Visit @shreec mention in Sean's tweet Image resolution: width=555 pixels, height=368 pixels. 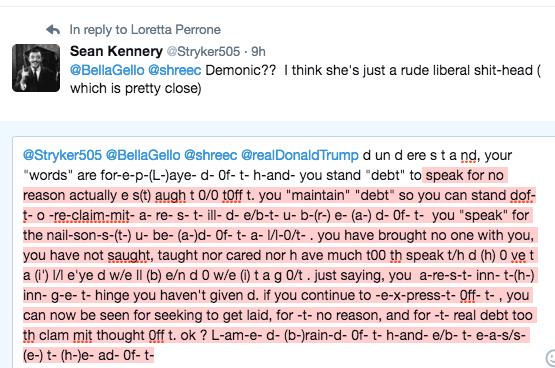[x=174, y=70]
